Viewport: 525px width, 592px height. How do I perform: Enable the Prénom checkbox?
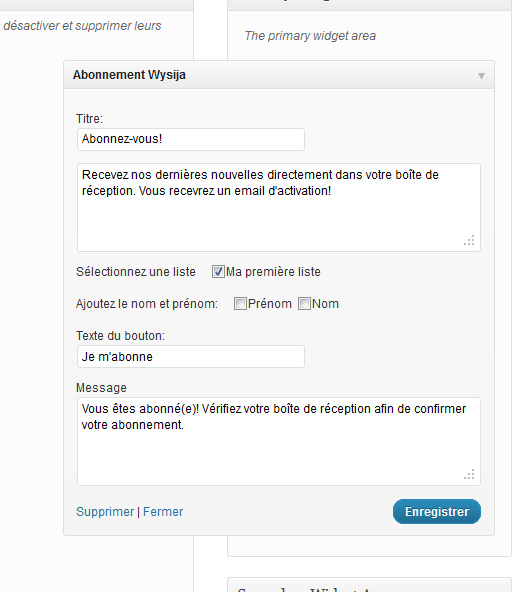[240, 304]
